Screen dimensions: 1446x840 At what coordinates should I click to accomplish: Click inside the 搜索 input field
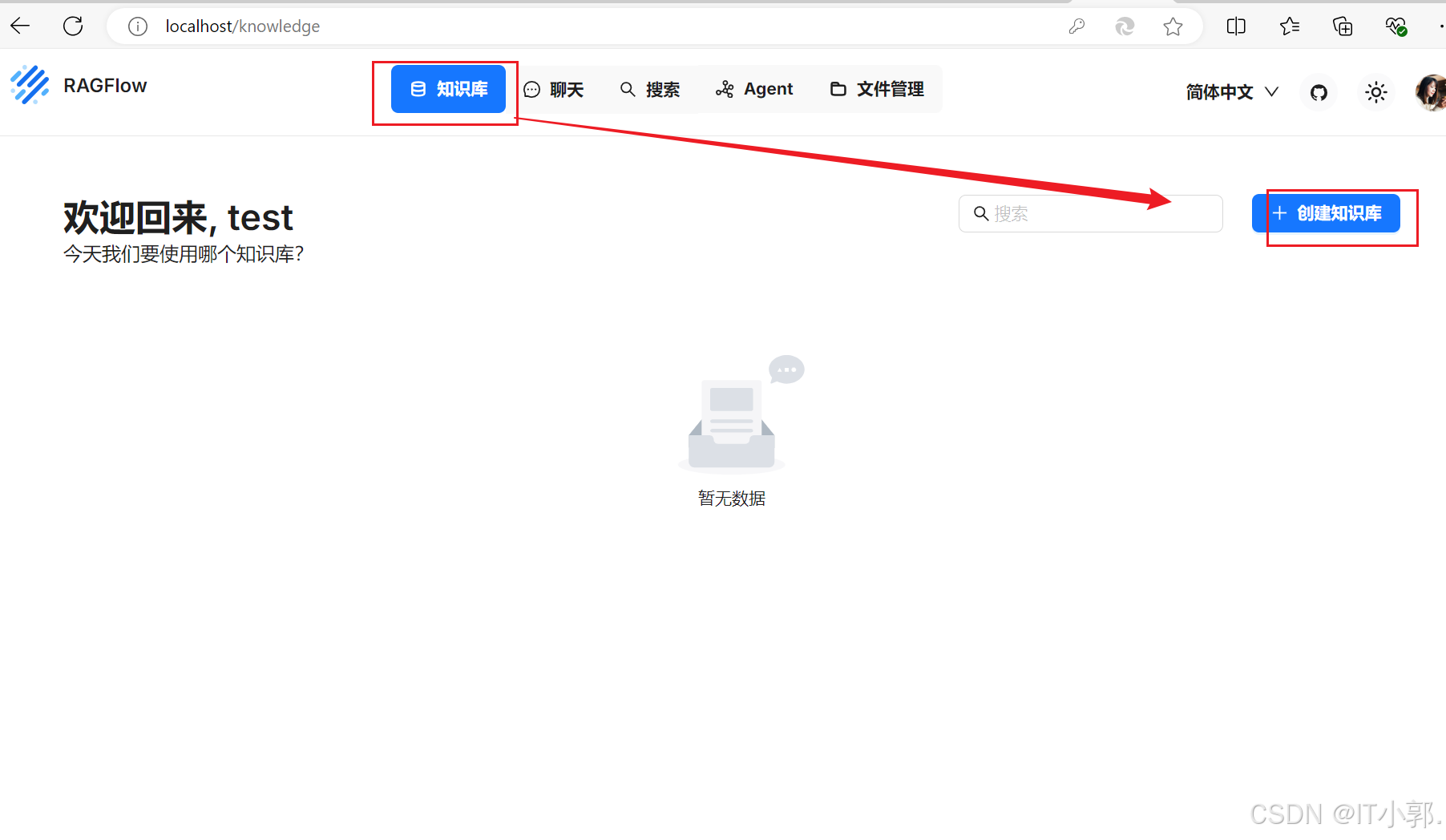(1090, 213)
